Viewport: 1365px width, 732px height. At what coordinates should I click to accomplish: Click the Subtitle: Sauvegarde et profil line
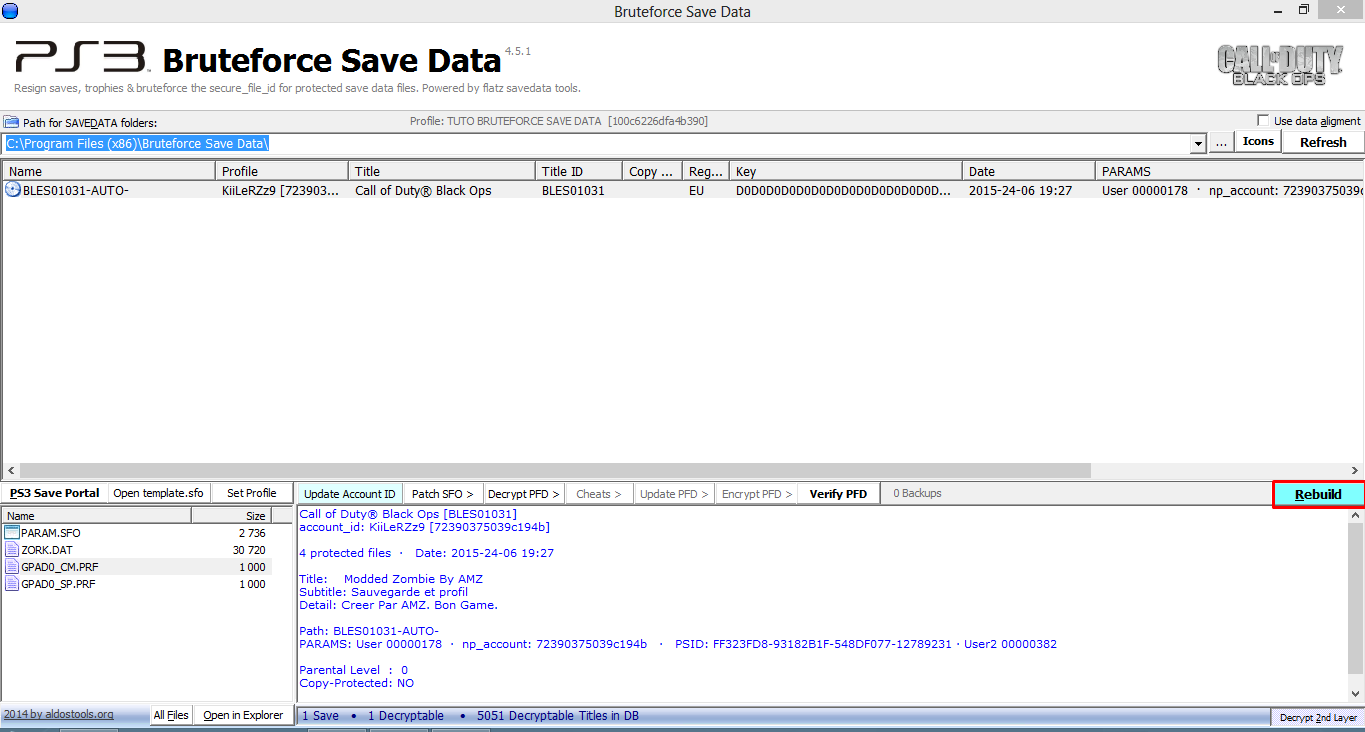tap(383, 592)
